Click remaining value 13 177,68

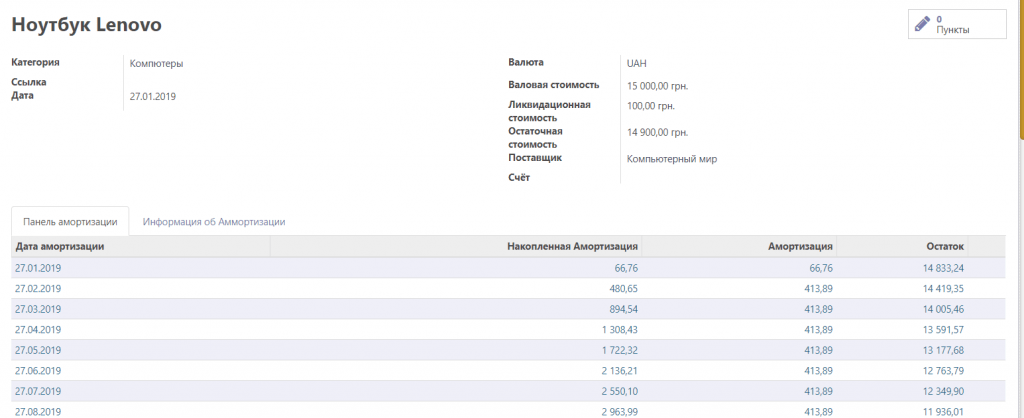(x=943, y=350)
